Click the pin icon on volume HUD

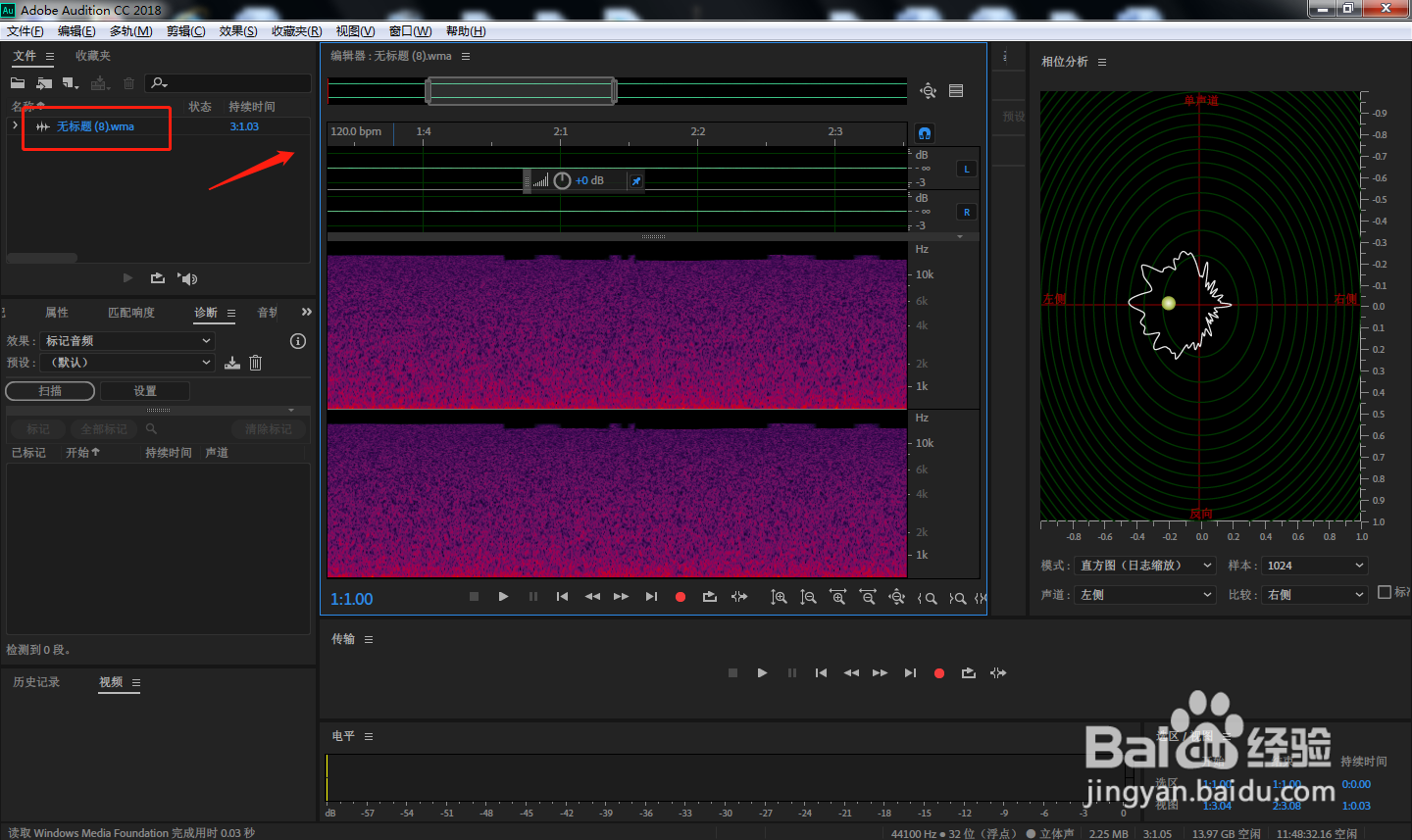click(636, 180)
